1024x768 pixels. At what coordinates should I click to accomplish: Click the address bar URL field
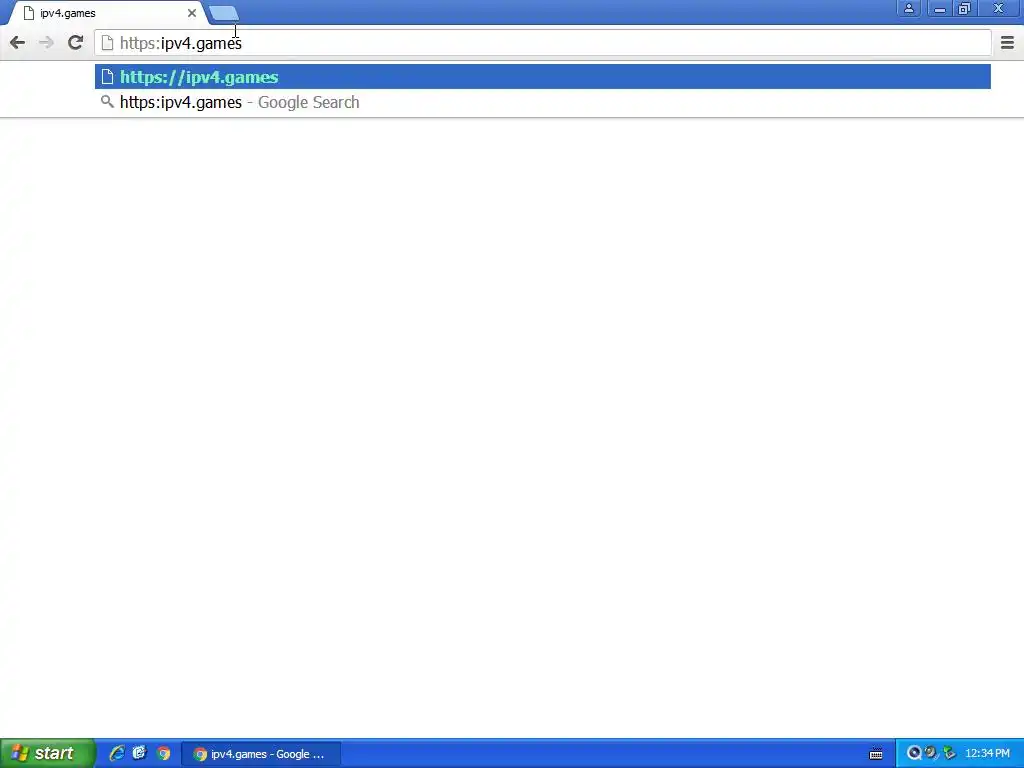pos(543,43)
